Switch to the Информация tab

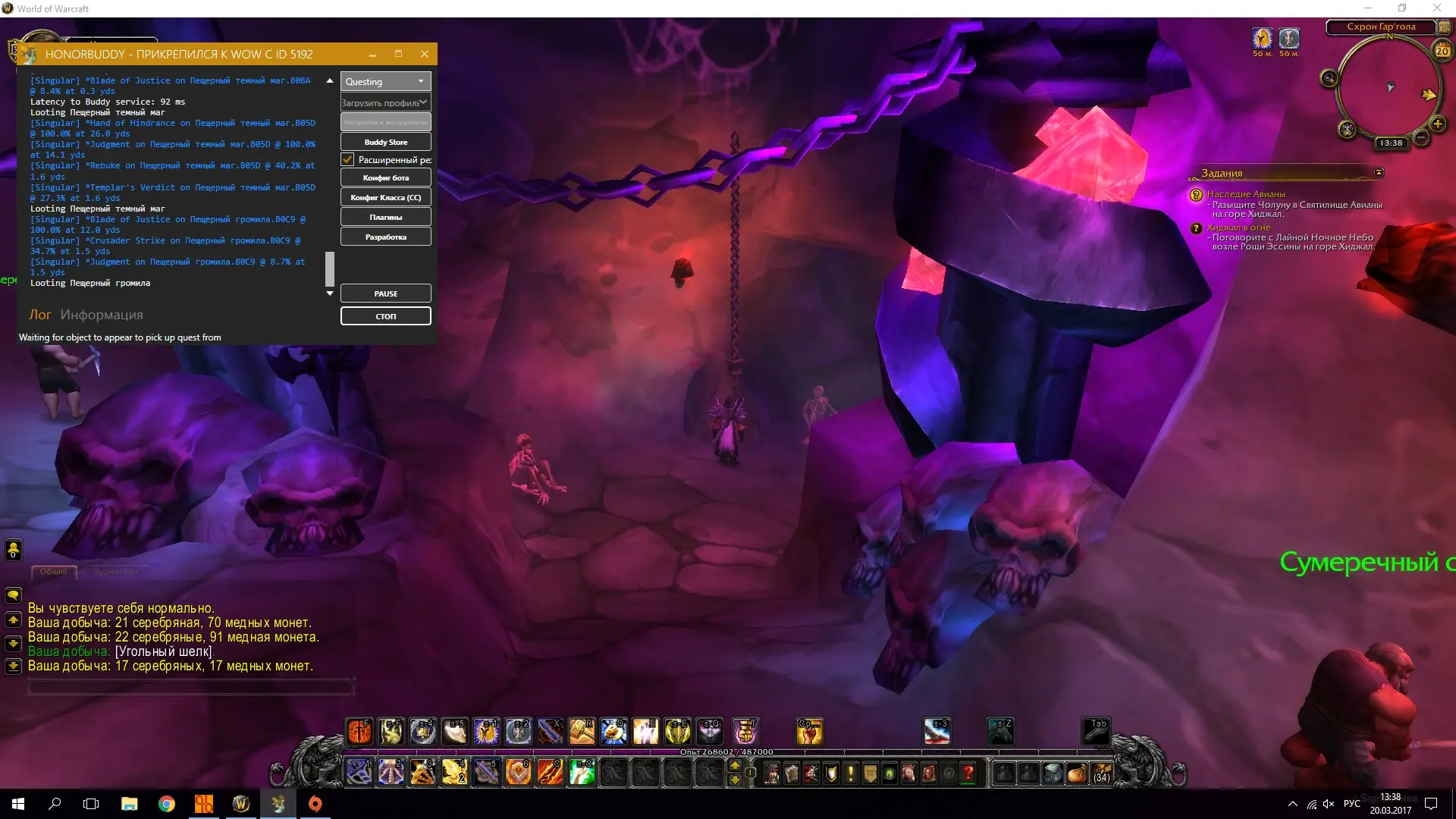coord(102,315)
